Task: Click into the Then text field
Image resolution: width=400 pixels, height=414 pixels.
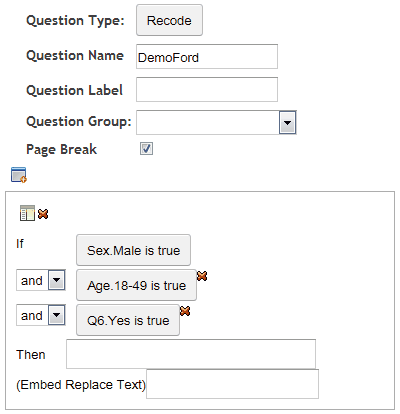Action: click(x=191, y=354)
